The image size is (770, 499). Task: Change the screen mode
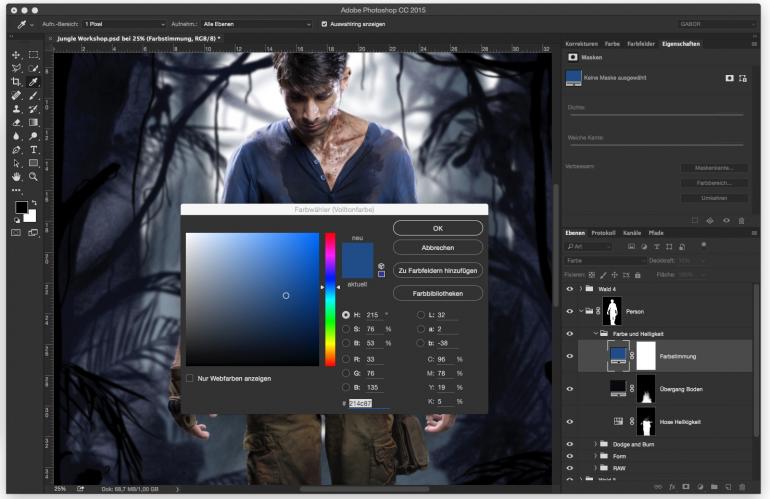point(33,233)
